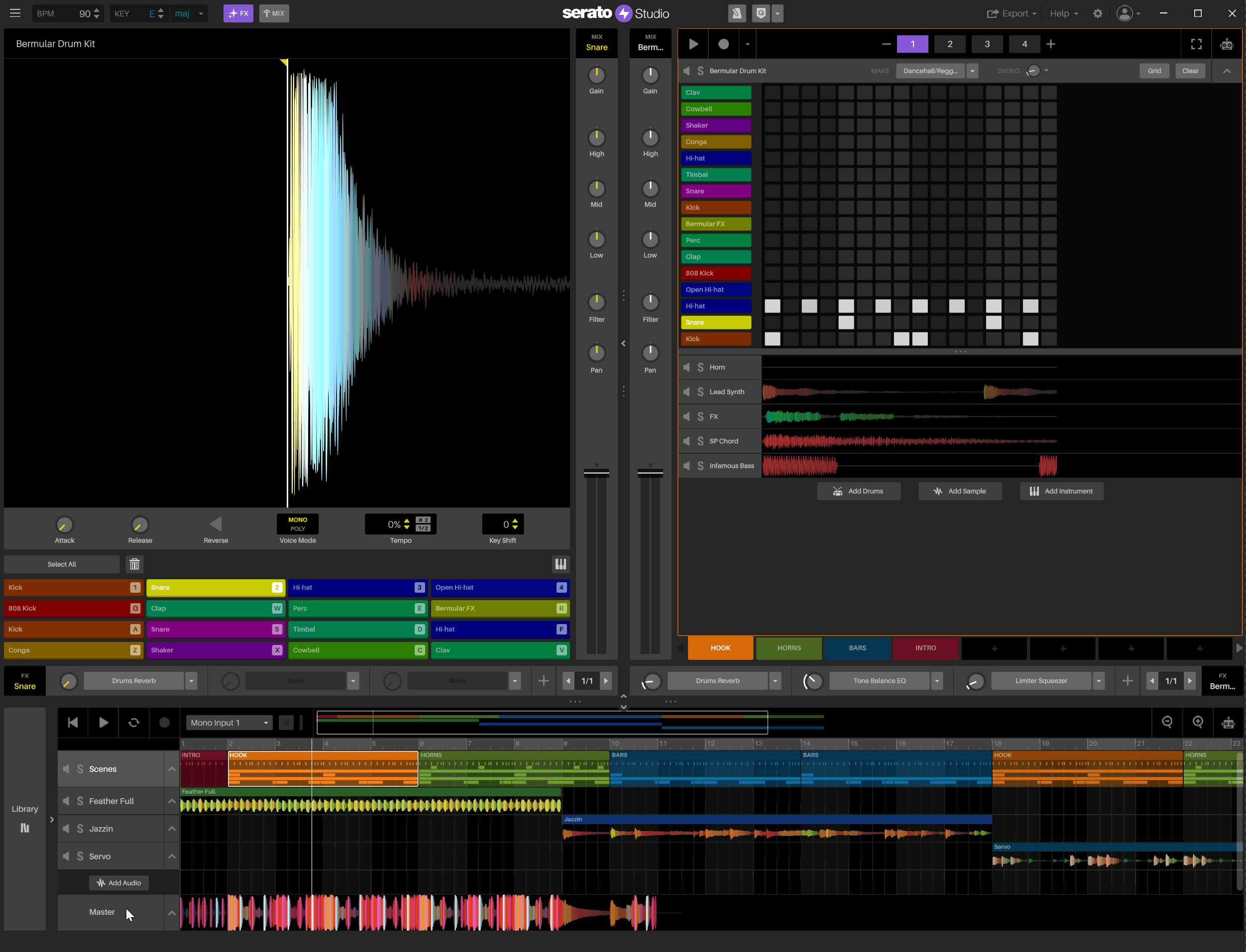Click the Grid button in drum editor
The height and width of the screenshot is (952, 1246).
[1155, 71]
